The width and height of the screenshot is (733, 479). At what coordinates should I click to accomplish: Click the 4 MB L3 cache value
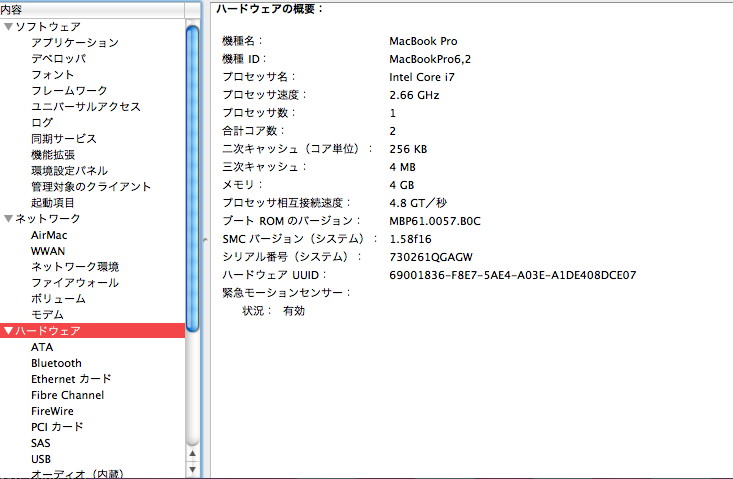click(x=402, y=167)
